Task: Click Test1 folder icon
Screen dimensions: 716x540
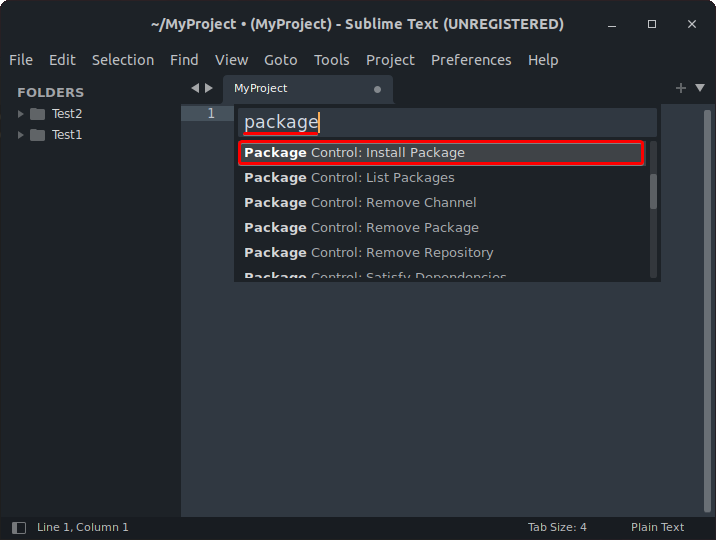Action: point(37,135)
